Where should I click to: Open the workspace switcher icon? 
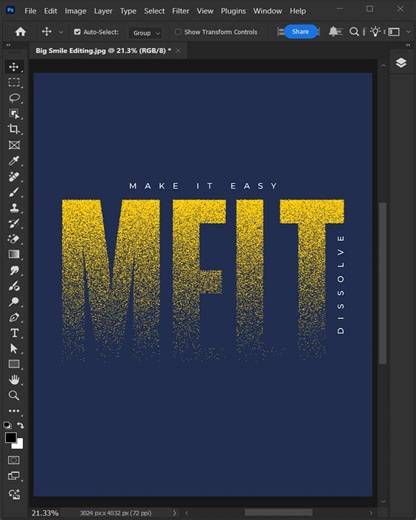[394, 32]
